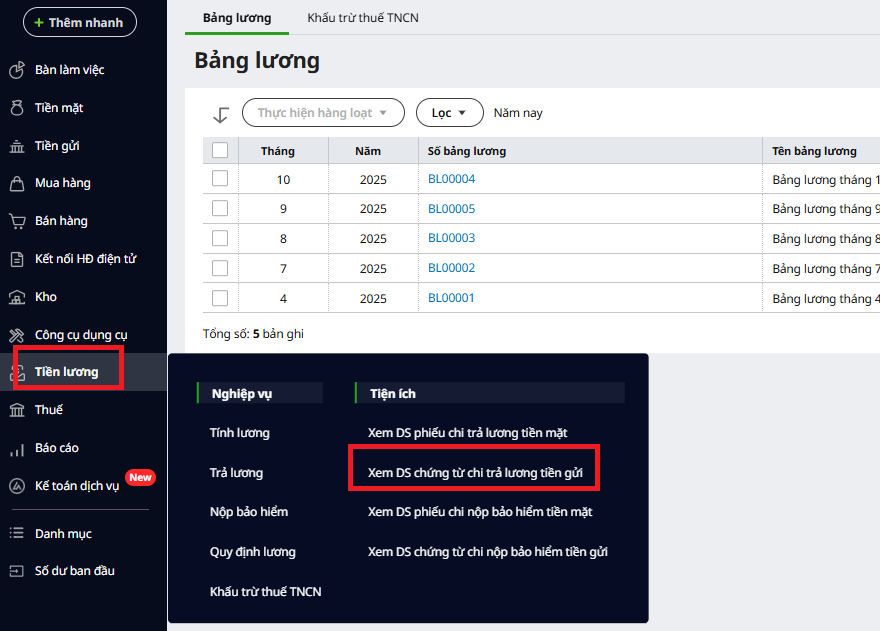Go to Bán hàng cart icon
880x631 pixels.
point(16,221)
